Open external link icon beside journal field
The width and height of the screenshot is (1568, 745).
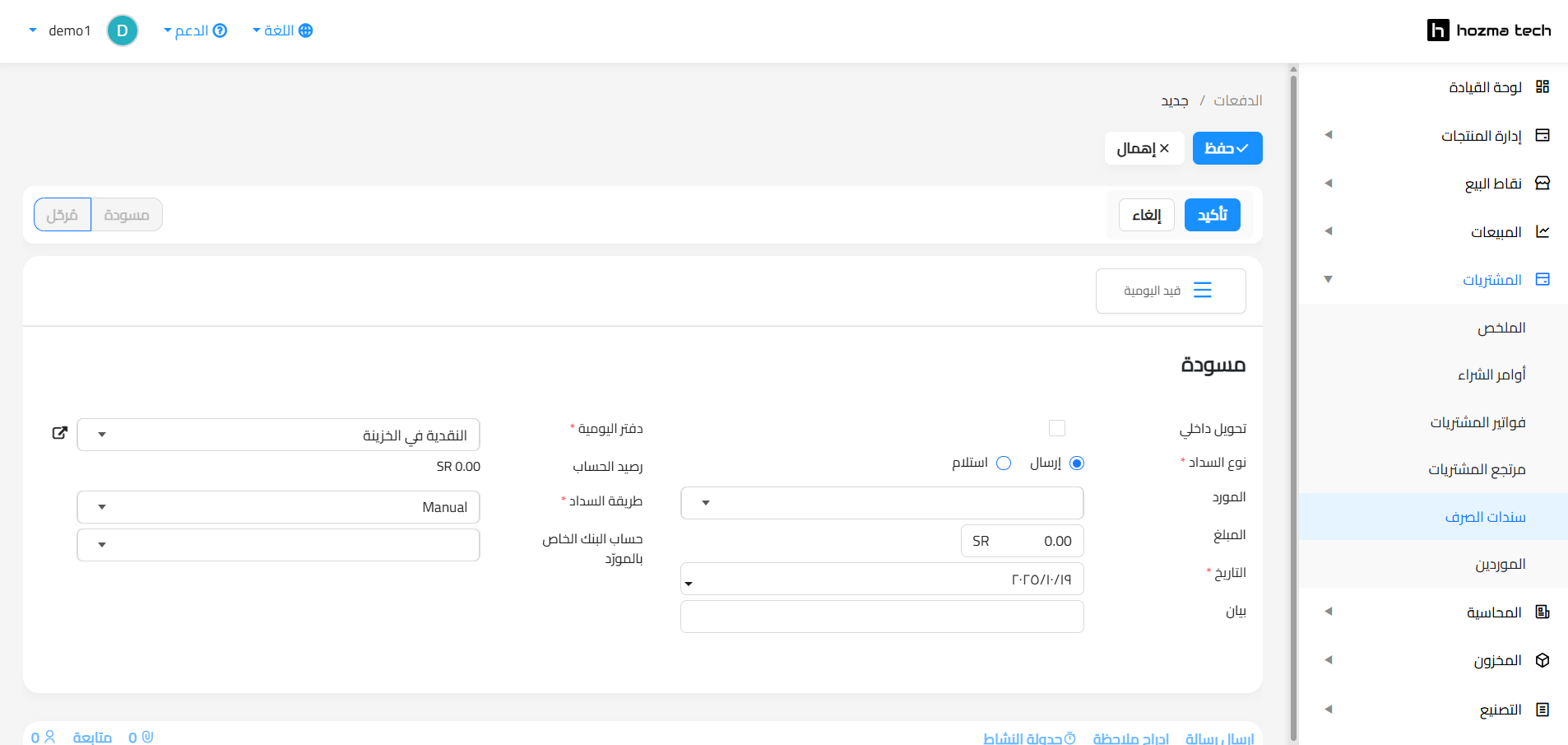point(59,433)
